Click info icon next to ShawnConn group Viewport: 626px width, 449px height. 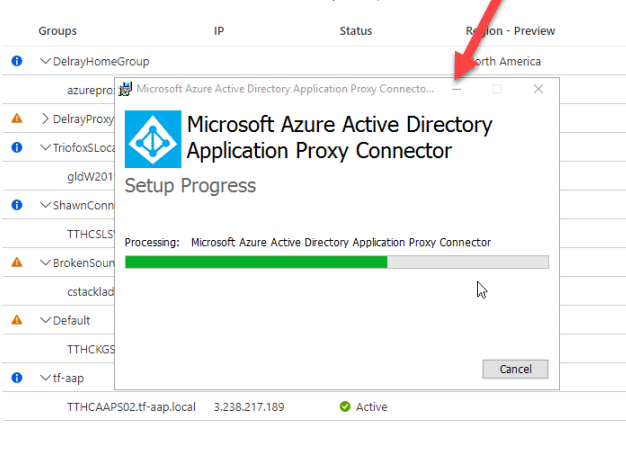(17, 205)
